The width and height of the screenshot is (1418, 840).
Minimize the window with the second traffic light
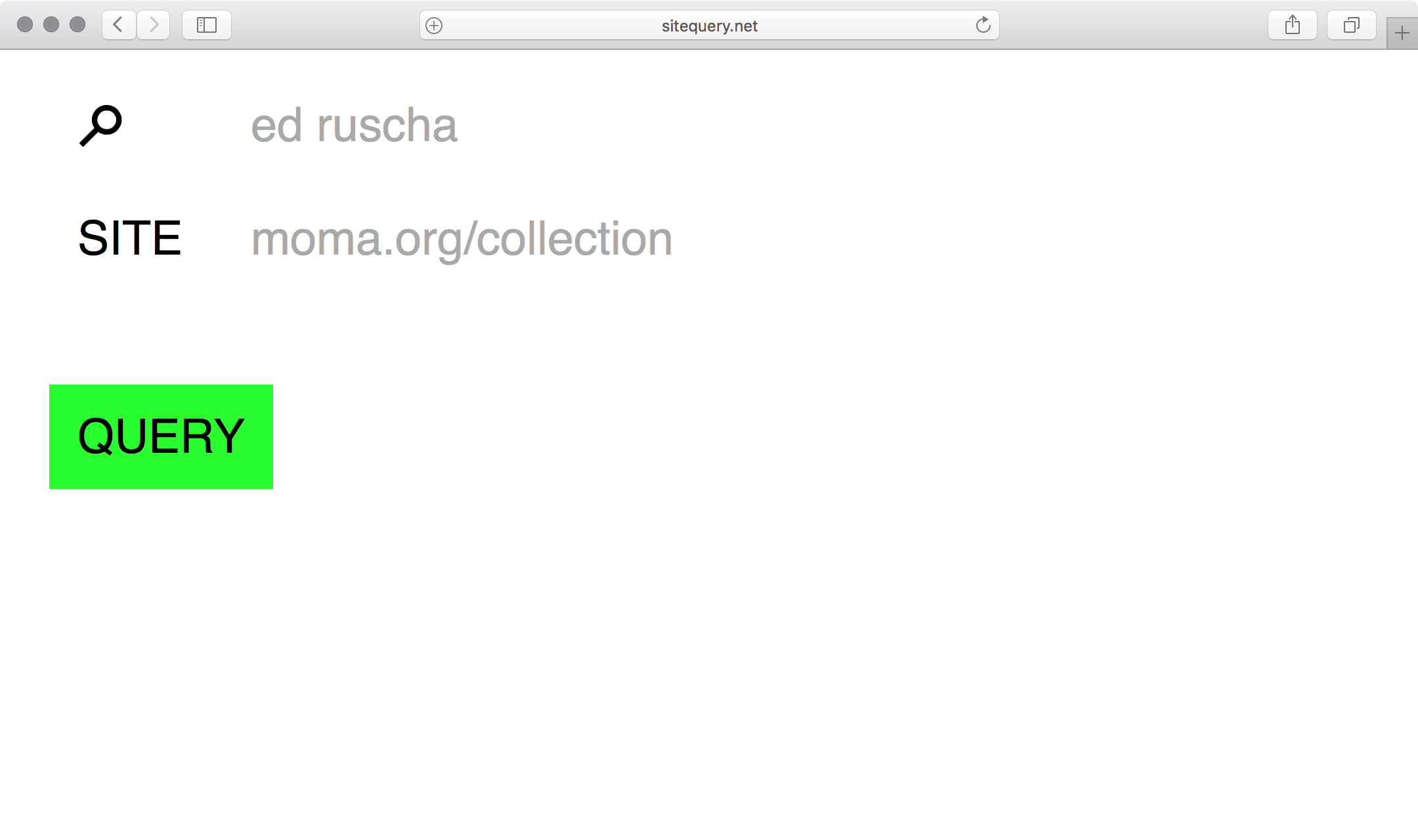click(51, 25)
